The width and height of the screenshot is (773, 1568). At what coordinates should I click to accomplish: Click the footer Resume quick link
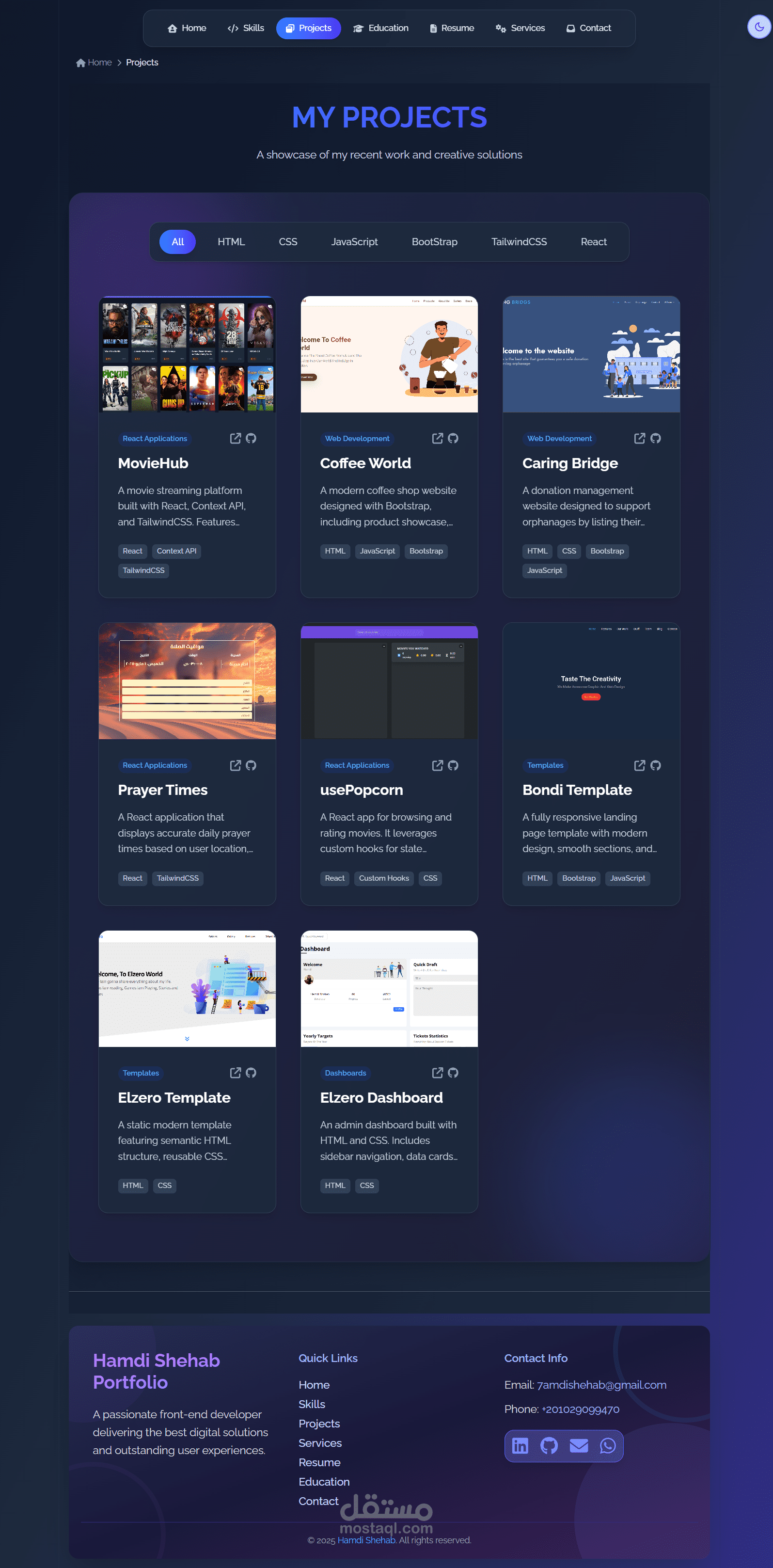click(x=319, y=1463)
